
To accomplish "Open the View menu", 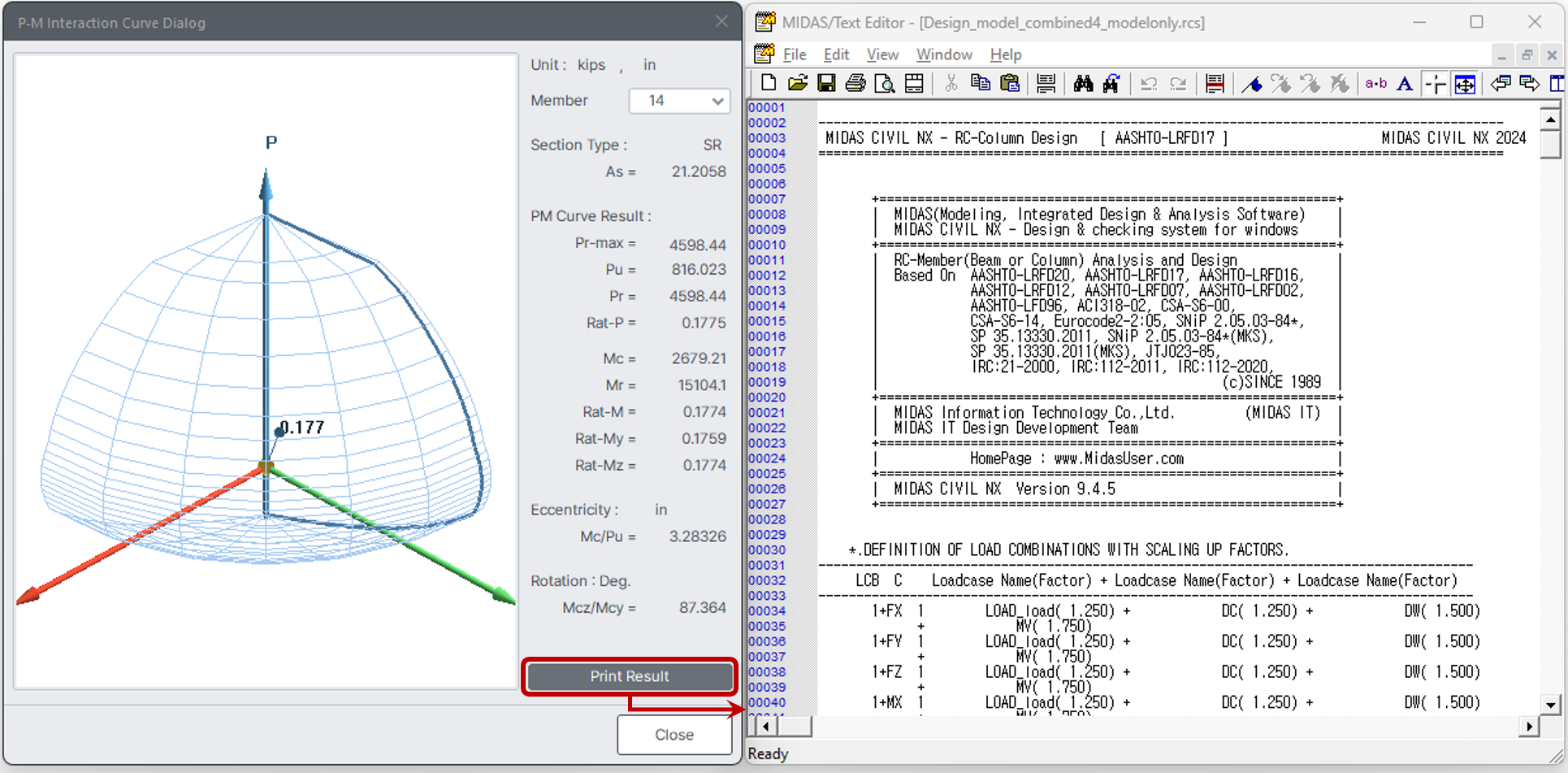I will coord(882,54).
